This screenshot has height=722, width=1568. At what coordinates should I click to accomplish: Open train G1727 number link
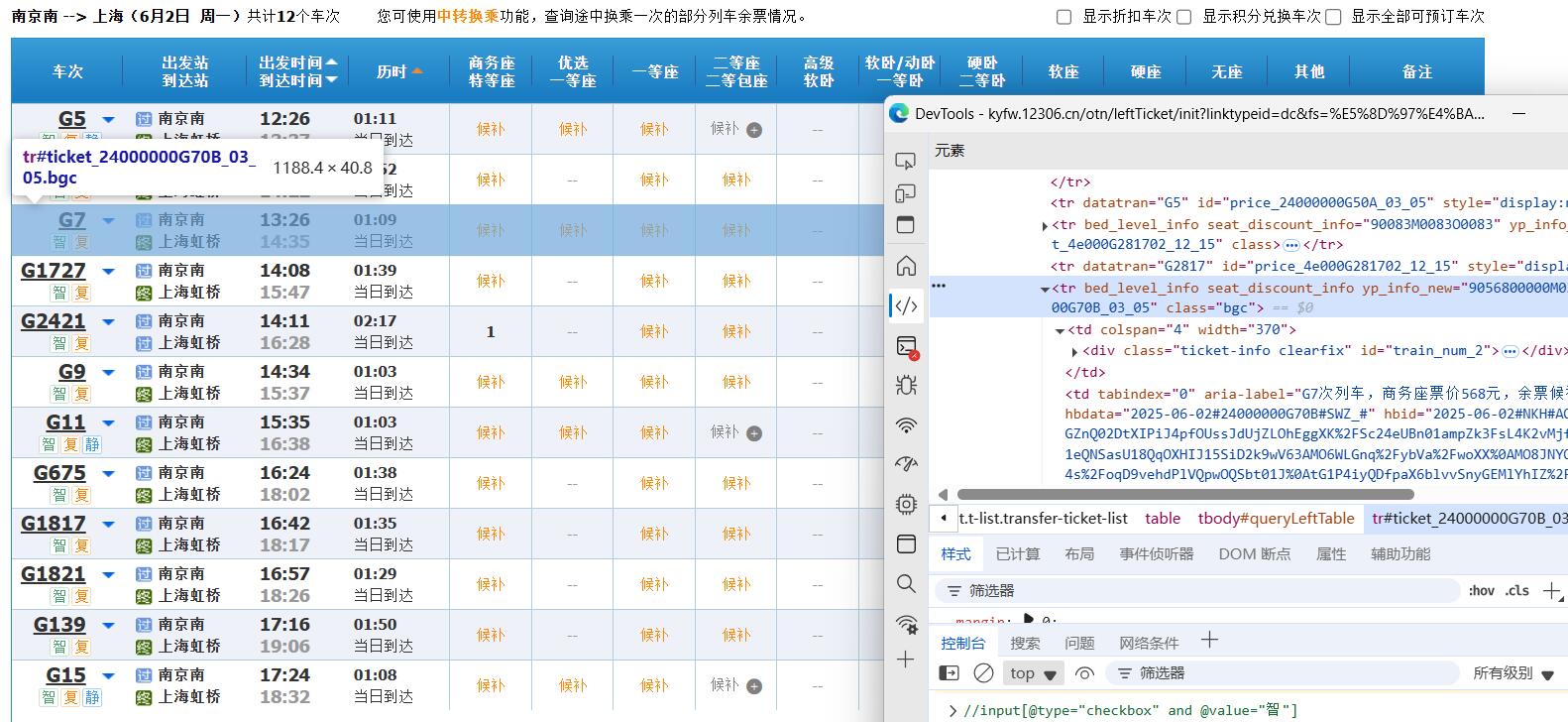pos(54,271)
